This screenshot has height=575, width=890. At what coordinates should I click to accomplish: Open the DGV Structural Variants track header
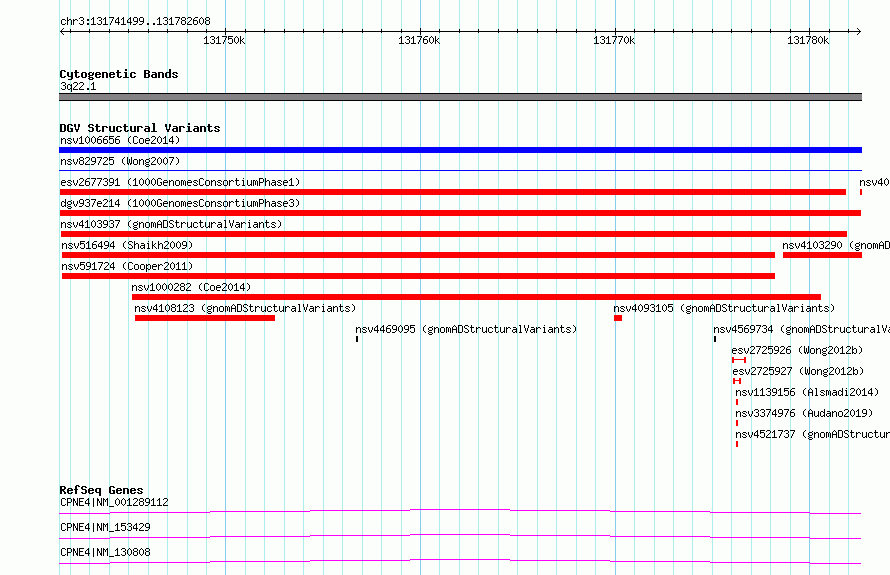[x=140, y=128]
